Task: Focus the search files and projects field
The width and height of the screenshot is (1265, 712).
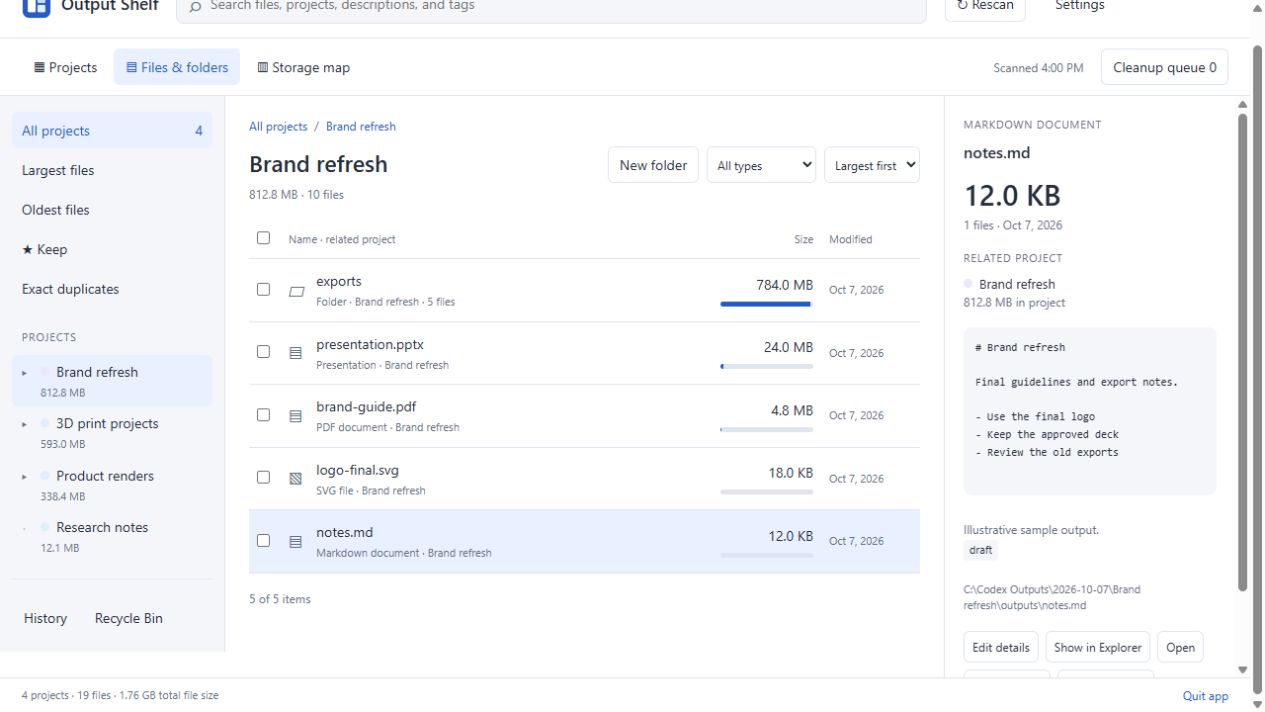Action: point(552,7)
